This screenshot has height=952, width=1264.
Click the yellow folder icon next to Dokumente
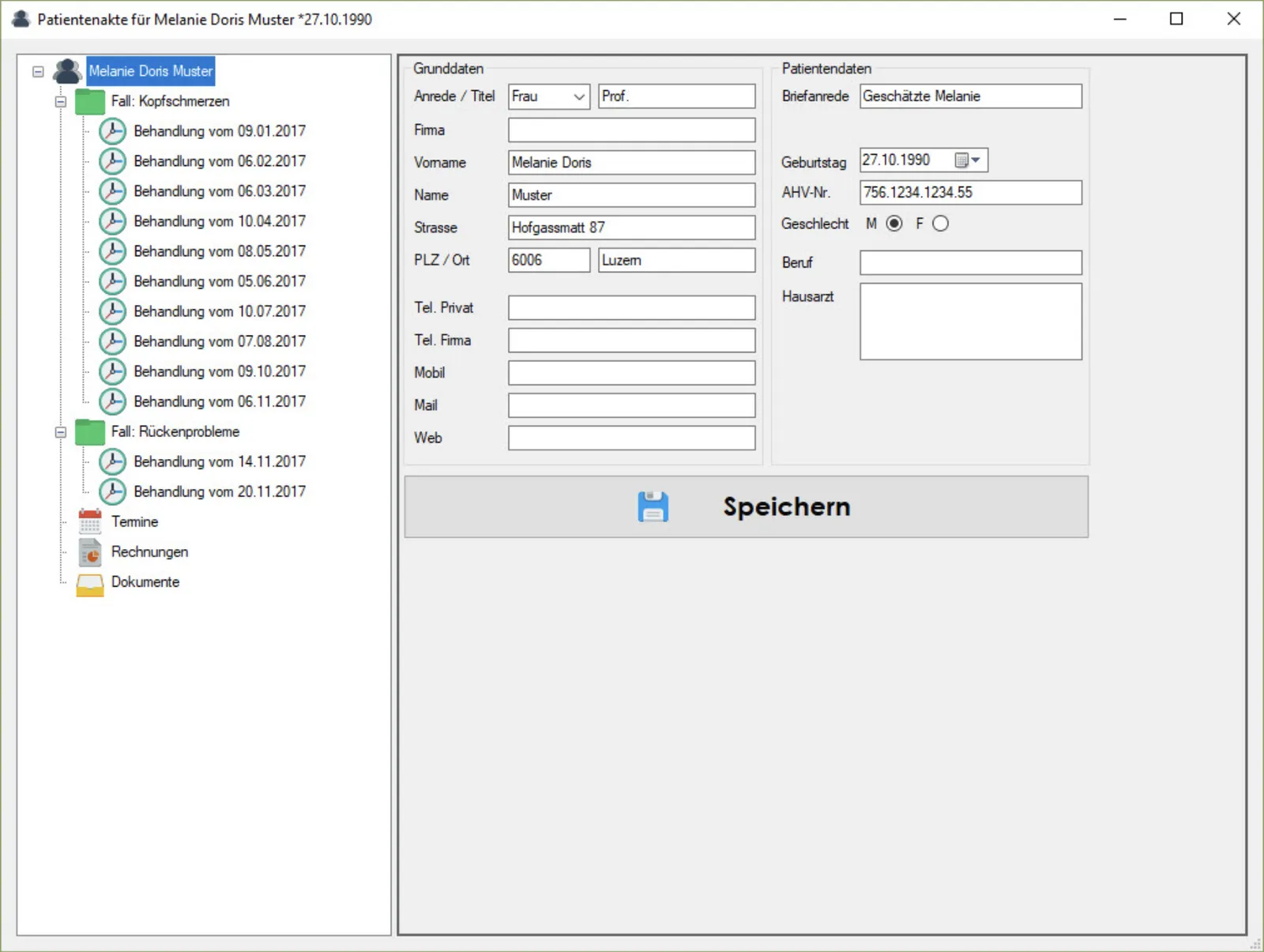90,582
